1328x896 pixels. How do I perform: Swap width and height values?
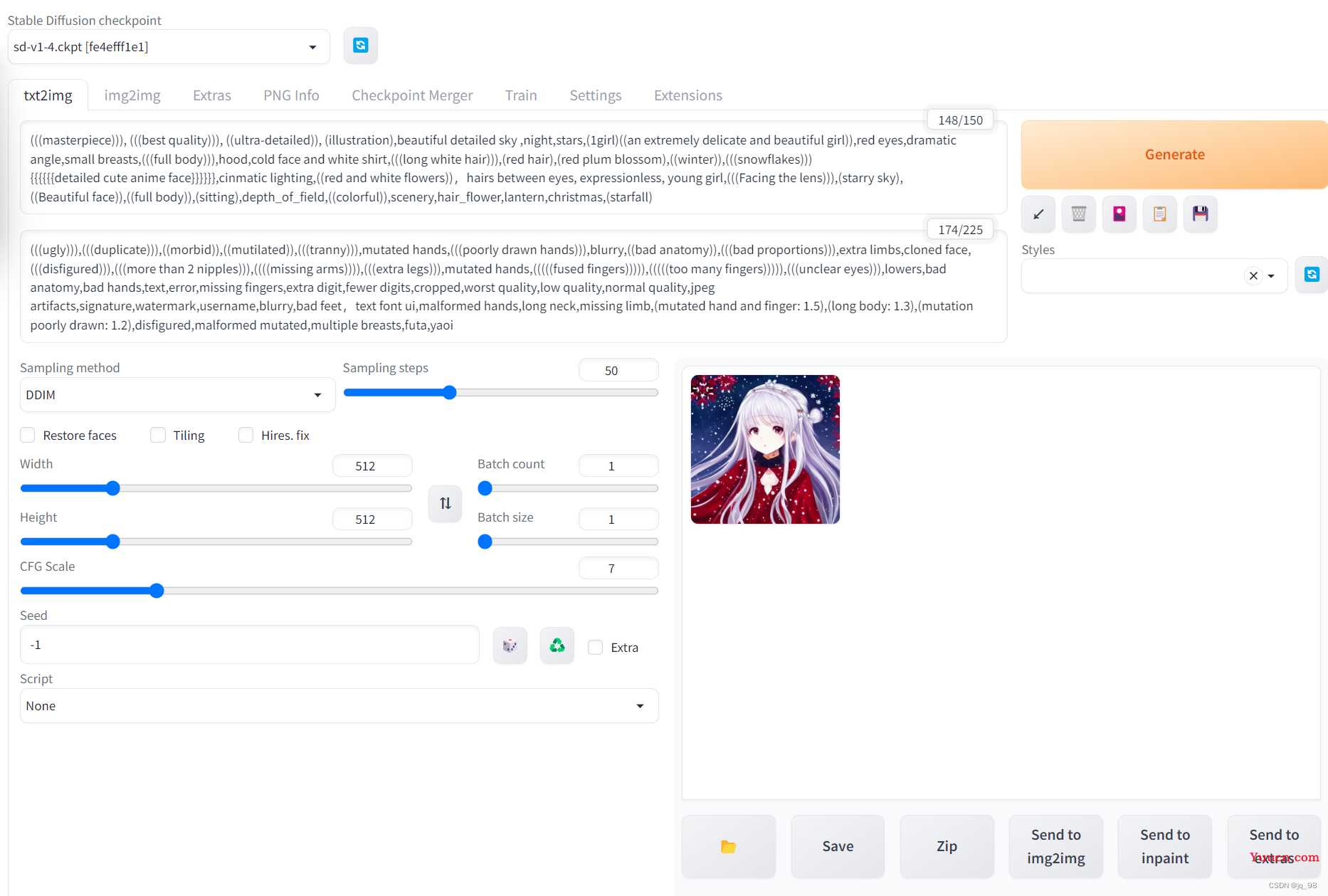click(446, 503)
